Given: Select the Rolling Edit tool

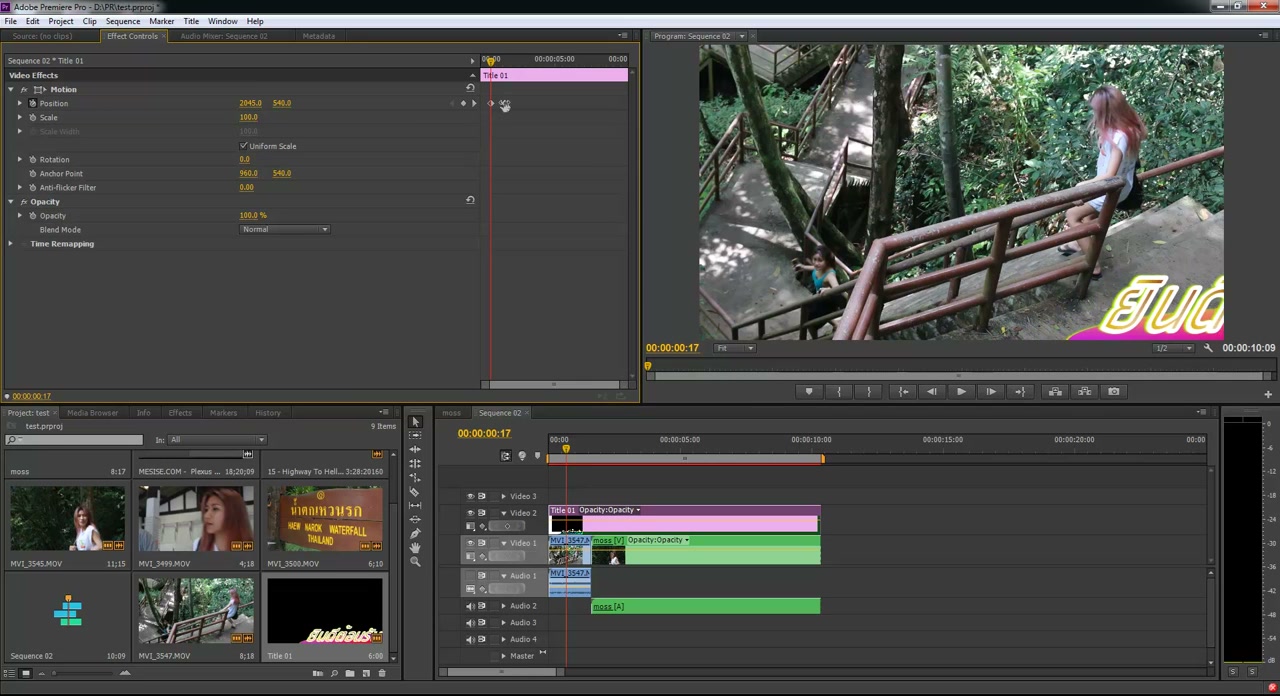Looking at the screenshot, I should pyautogui.click(x=415, y=464).
